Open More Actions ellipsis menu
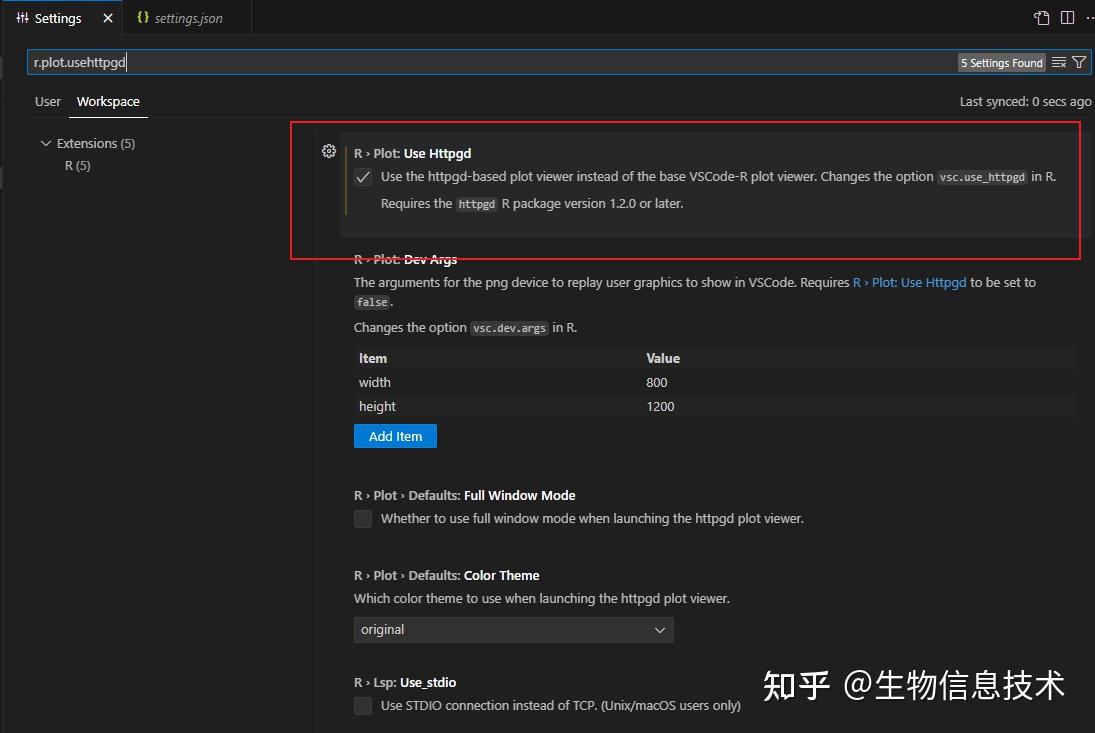This screenshot has width=1095, height=733. click(1090, 17)
